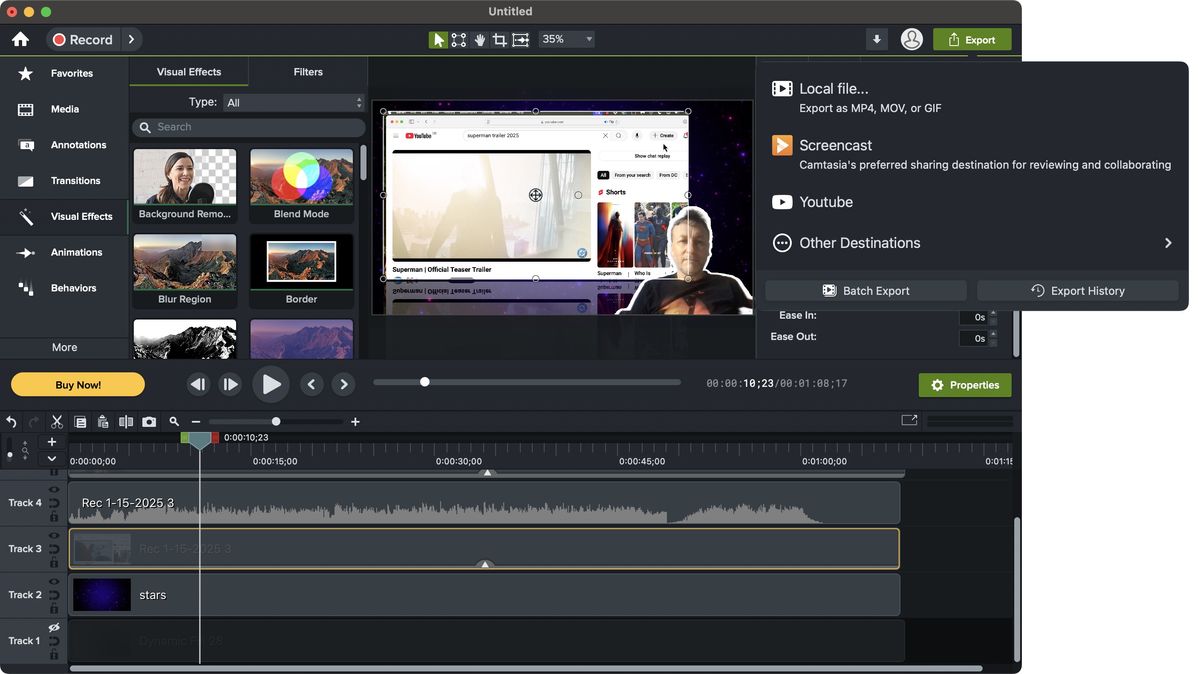The width and height of the screenshot is (1200, 674).
Task: Expand Other Destinations in the Export menu
Action: (858, 242)
